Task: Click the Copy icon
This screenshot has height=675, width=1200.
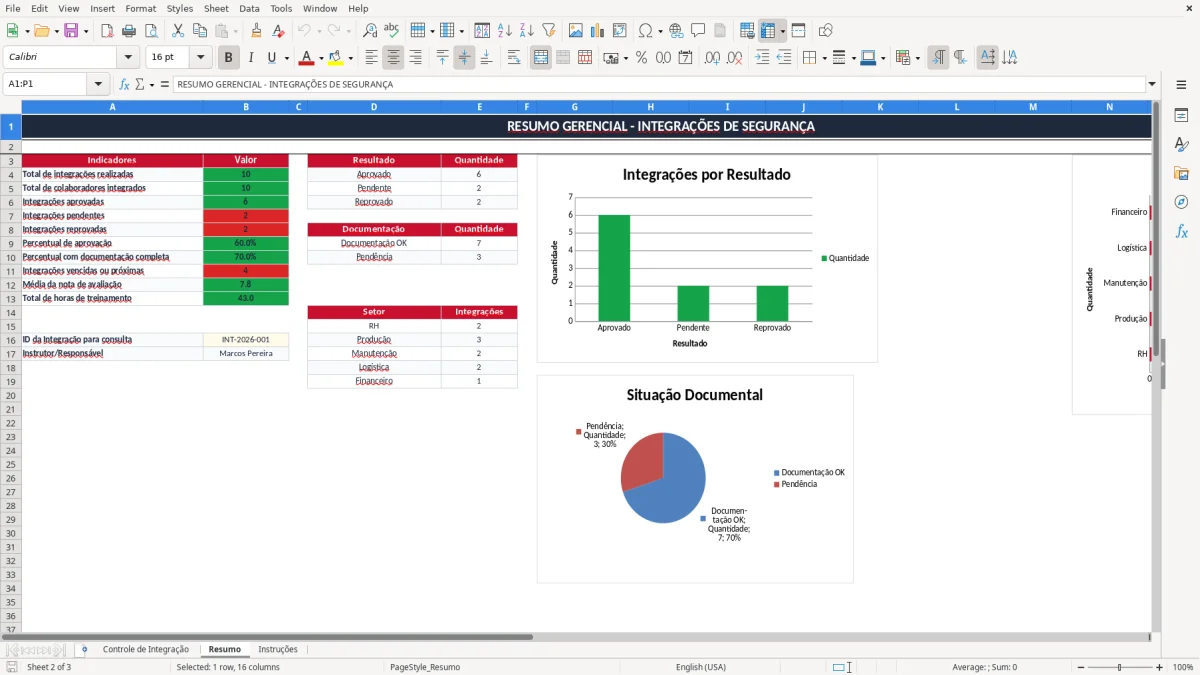Action: tap(200, 31)
